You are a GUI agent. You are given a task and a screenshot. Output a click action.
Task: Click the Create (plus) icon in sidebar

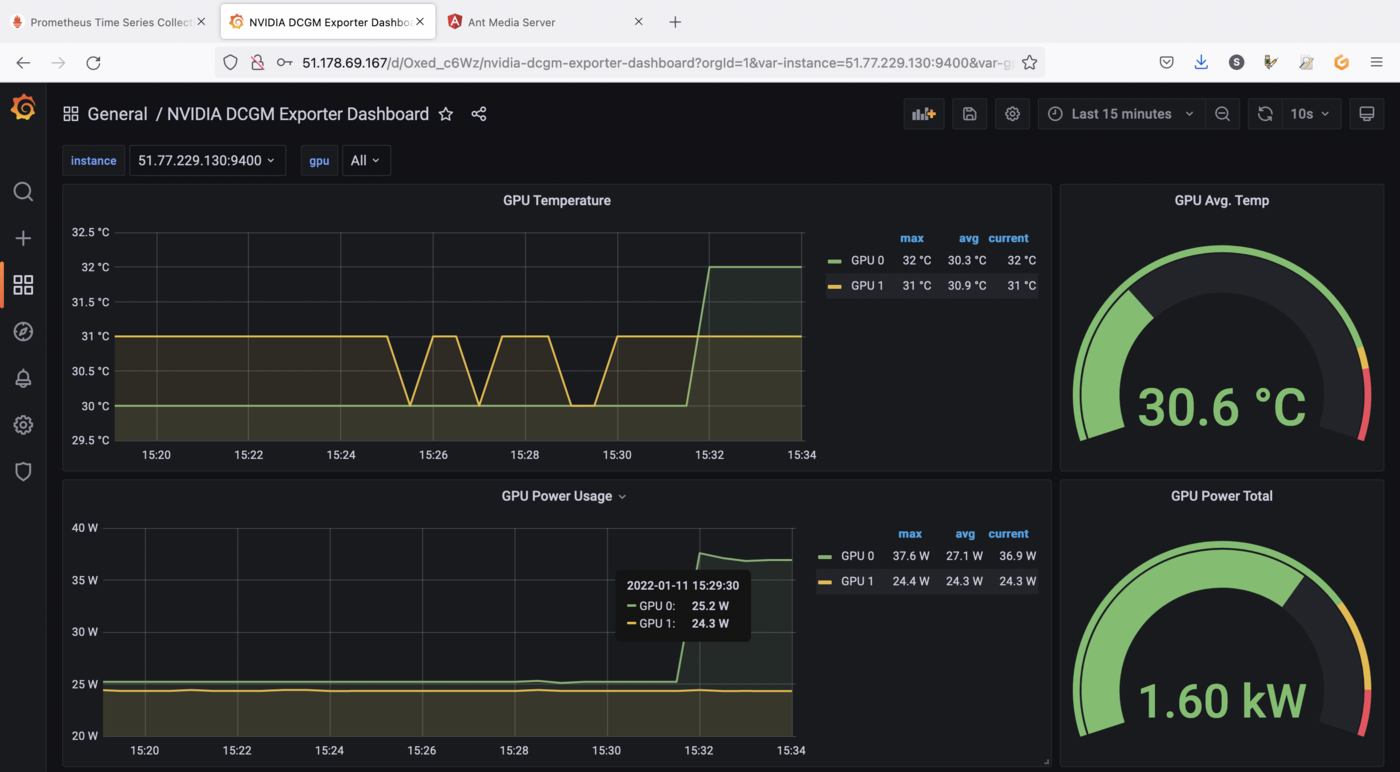[x=23, y=238]
